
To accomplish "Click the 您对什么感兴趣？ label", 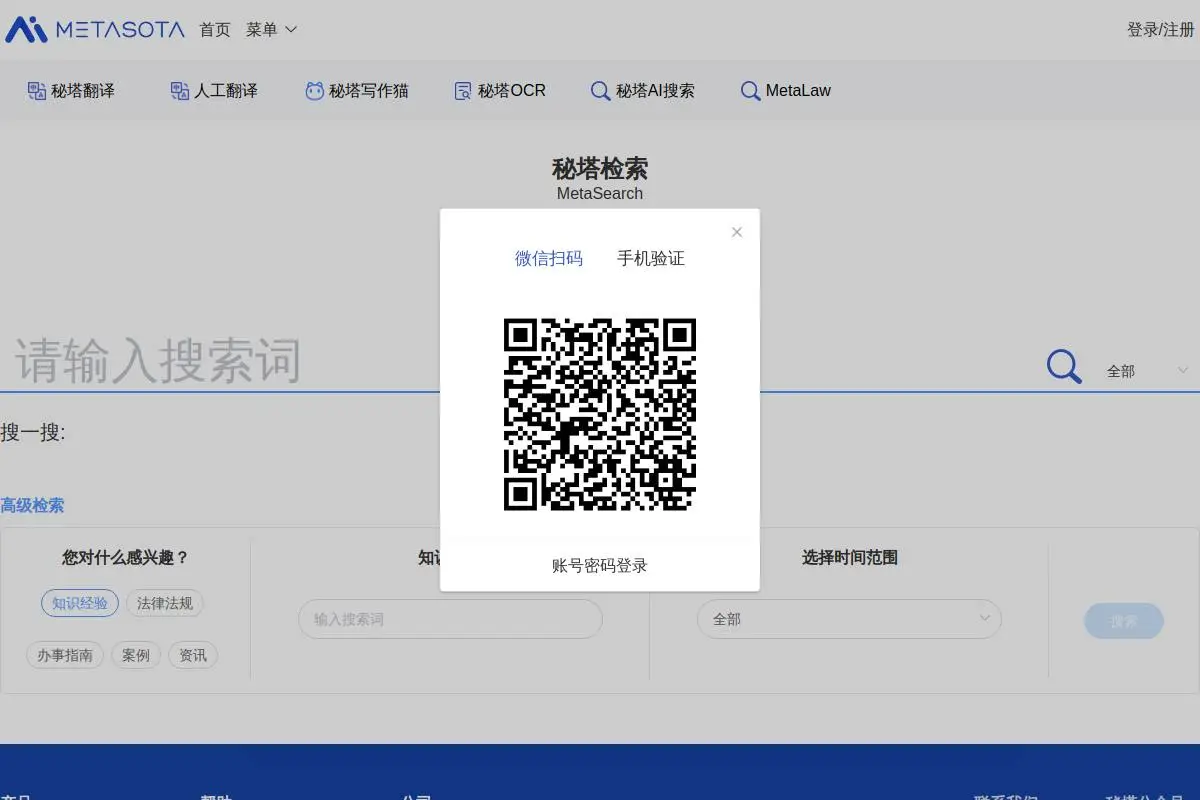I will [x=125, y=557].
